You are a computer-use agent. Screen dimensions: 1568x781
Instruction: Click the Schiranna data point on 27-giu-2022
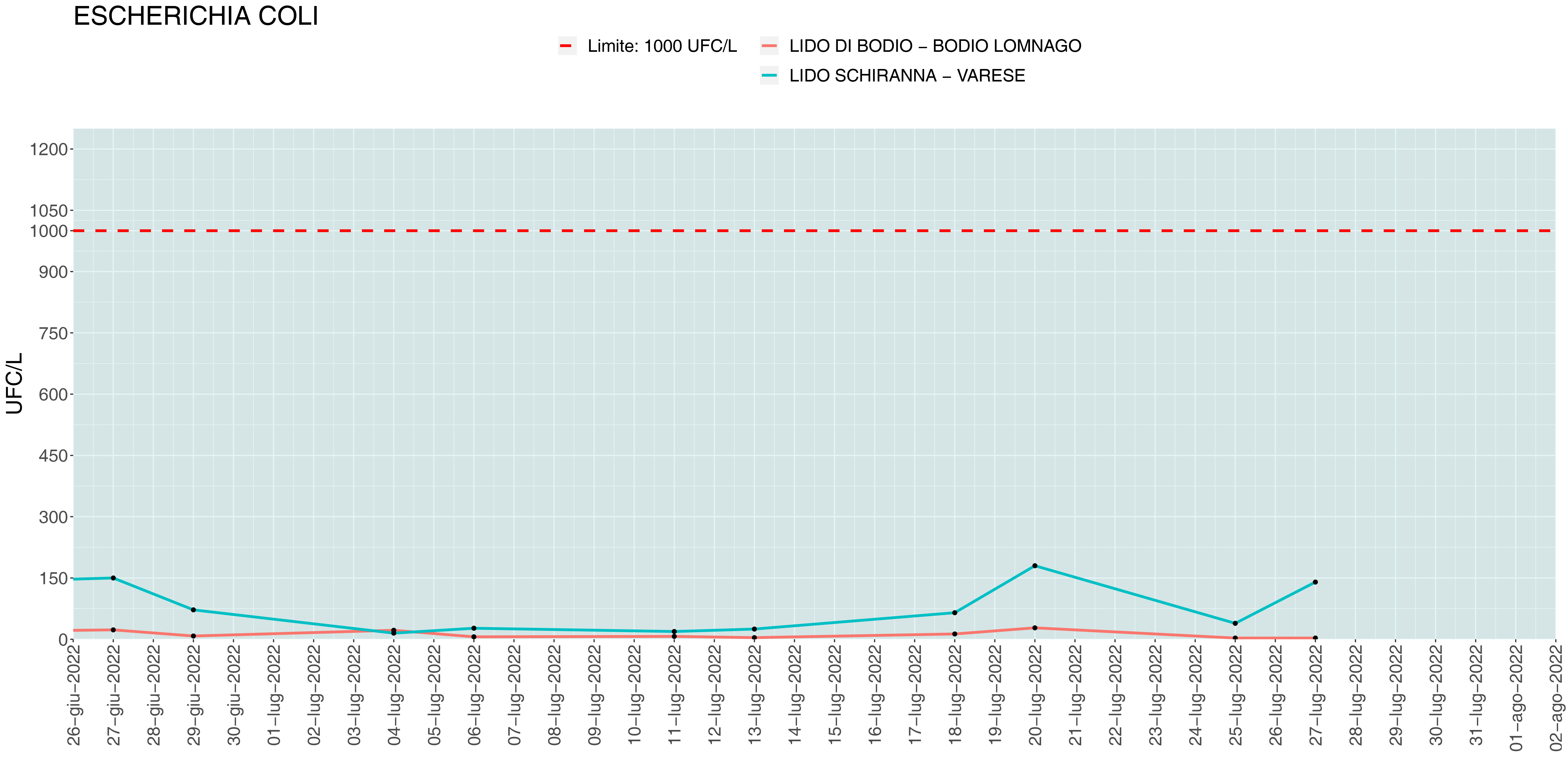tap(113, 578)
